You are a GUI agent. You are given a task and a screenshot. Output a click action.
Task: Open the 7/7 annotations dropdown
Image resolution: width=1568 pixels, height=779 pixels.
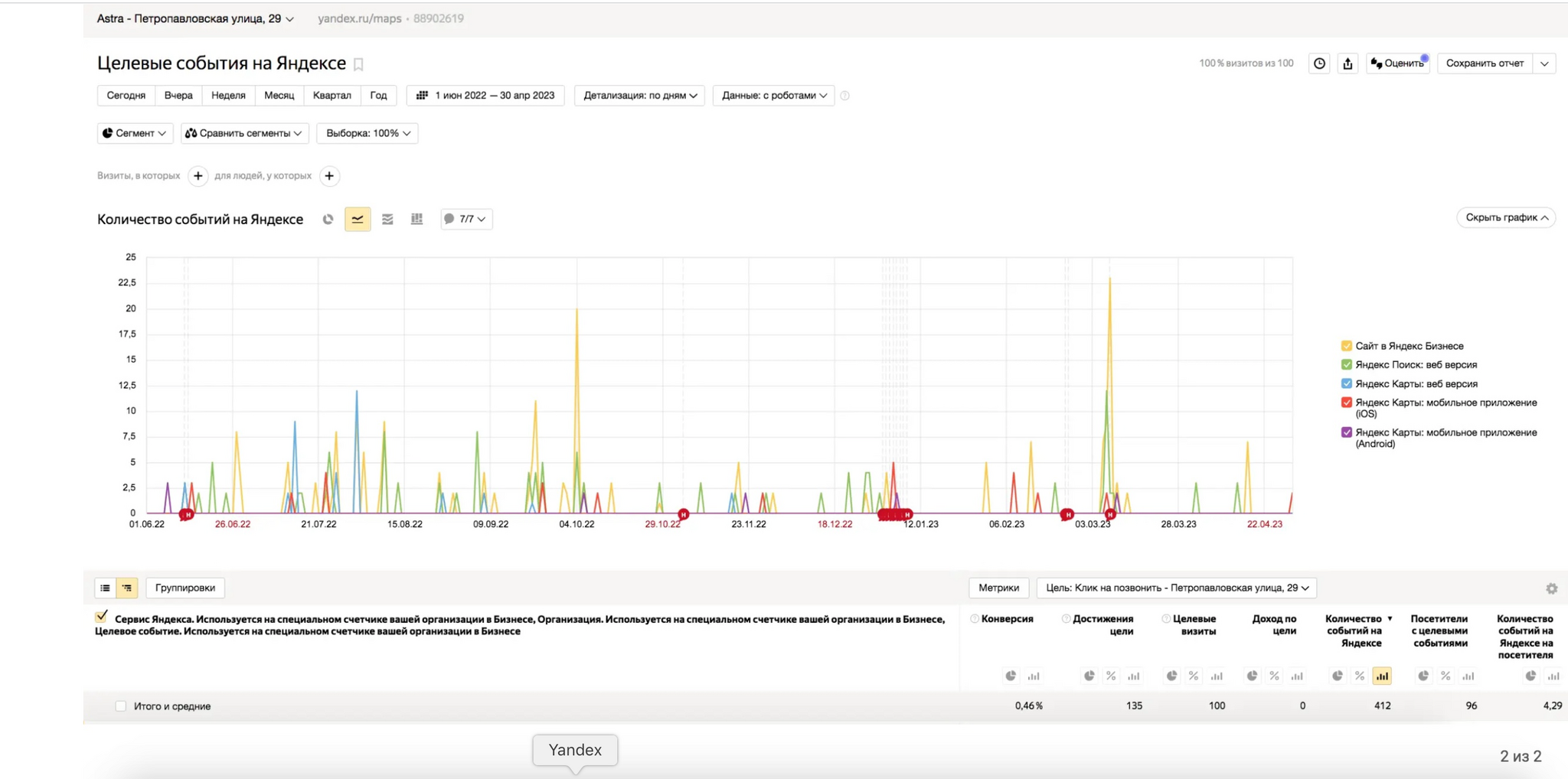[465, 219]
